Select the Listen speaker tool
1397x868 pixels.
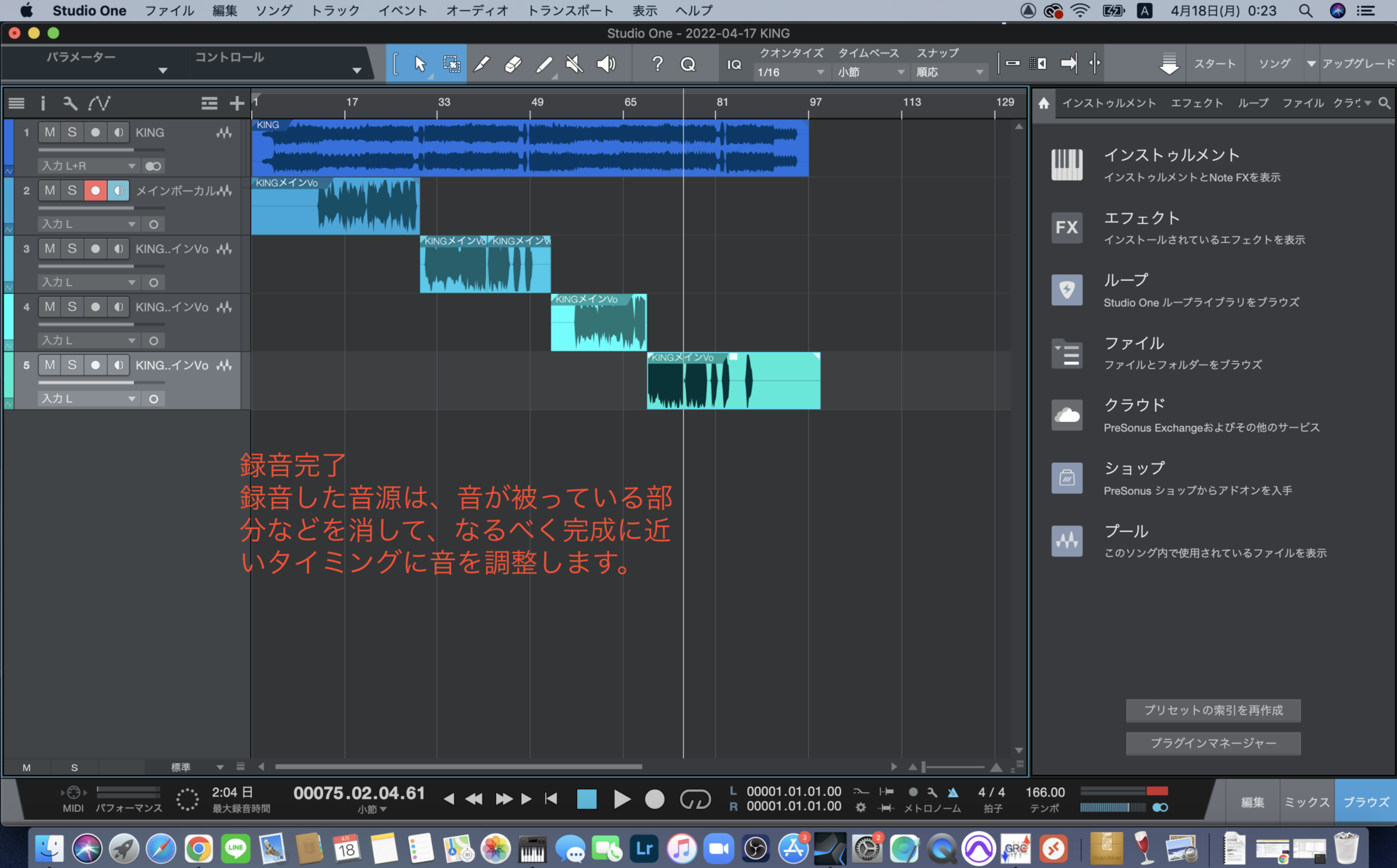pos(606,64)
